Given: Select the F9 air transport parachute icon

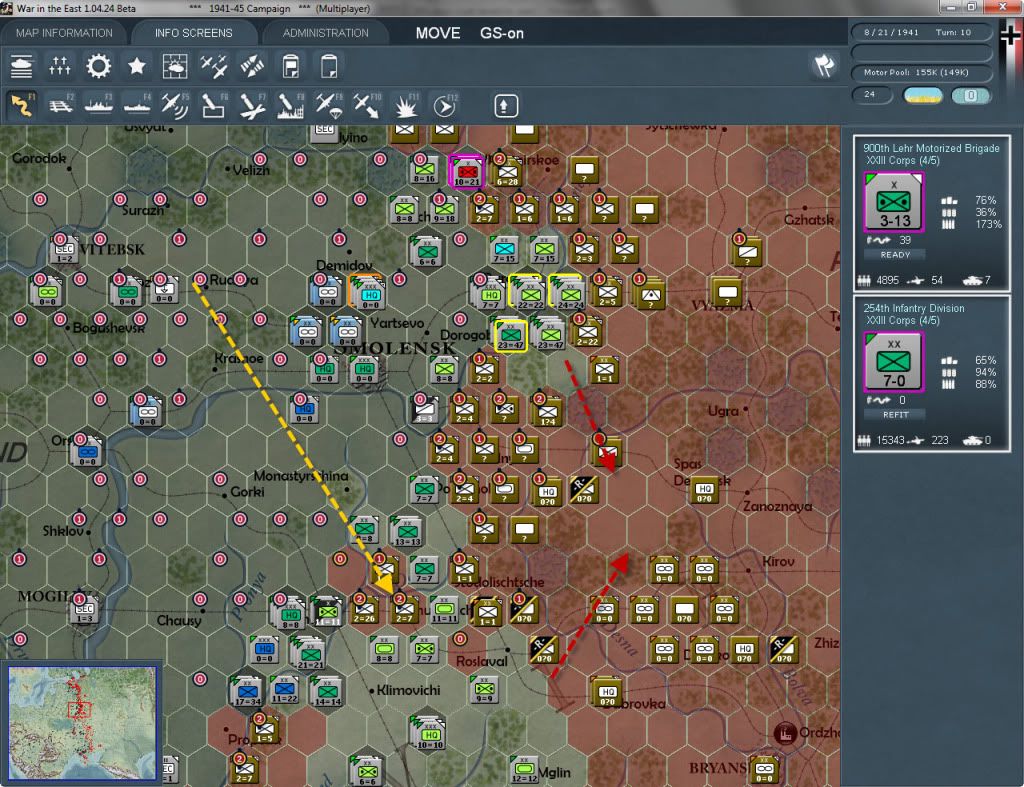Looking at the screenshot, I should coord(329,106).
